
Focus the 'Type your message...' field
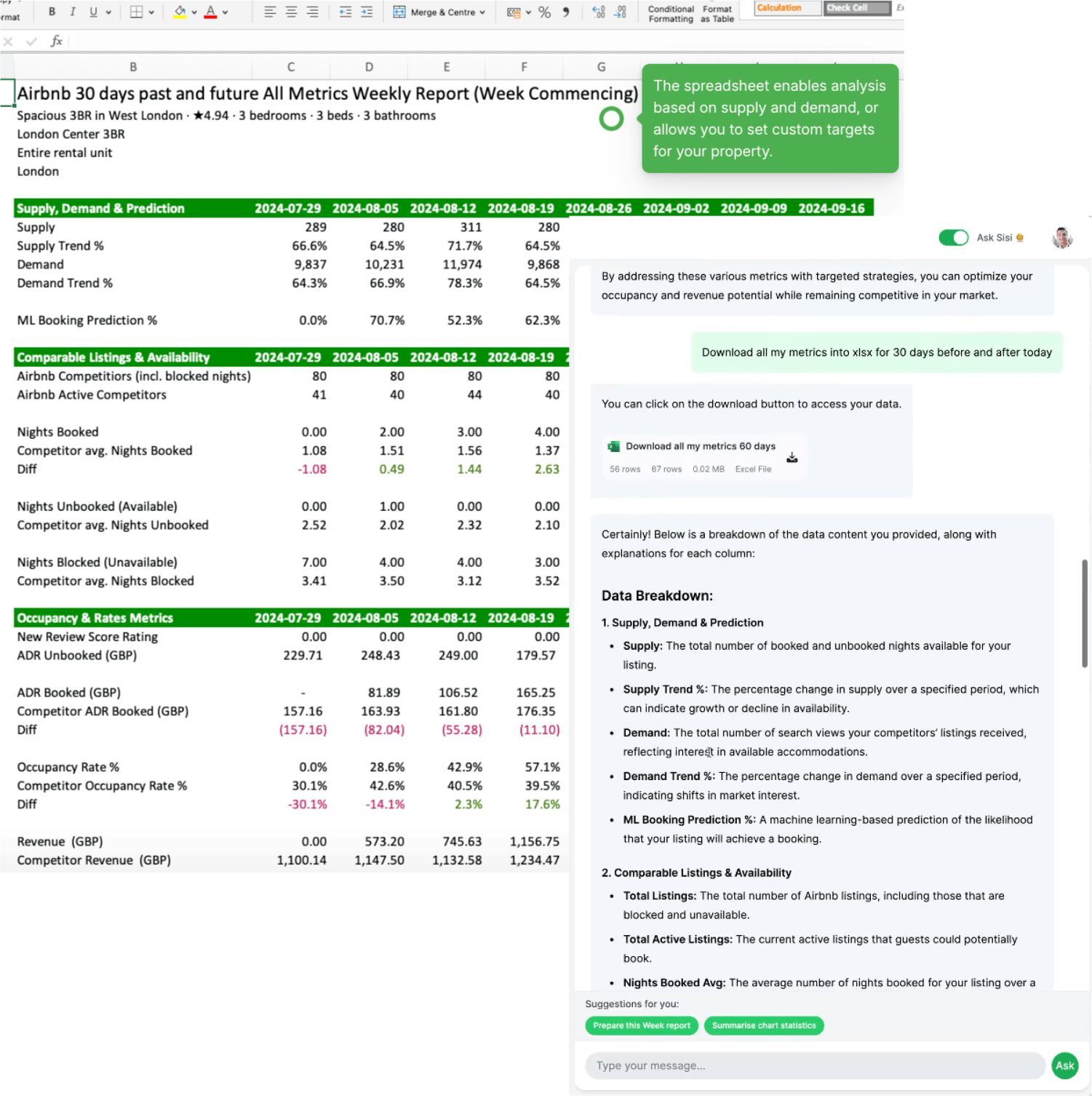(815, 1065)
